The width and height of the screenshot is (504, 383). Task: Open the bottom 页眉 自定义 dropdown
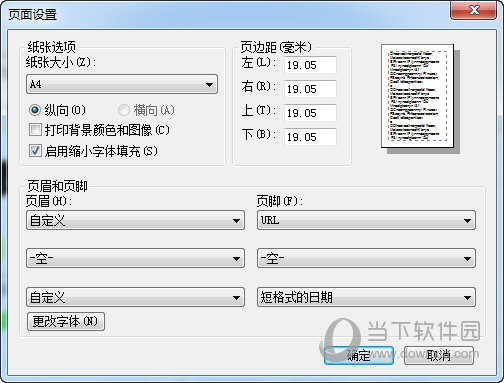135,297
